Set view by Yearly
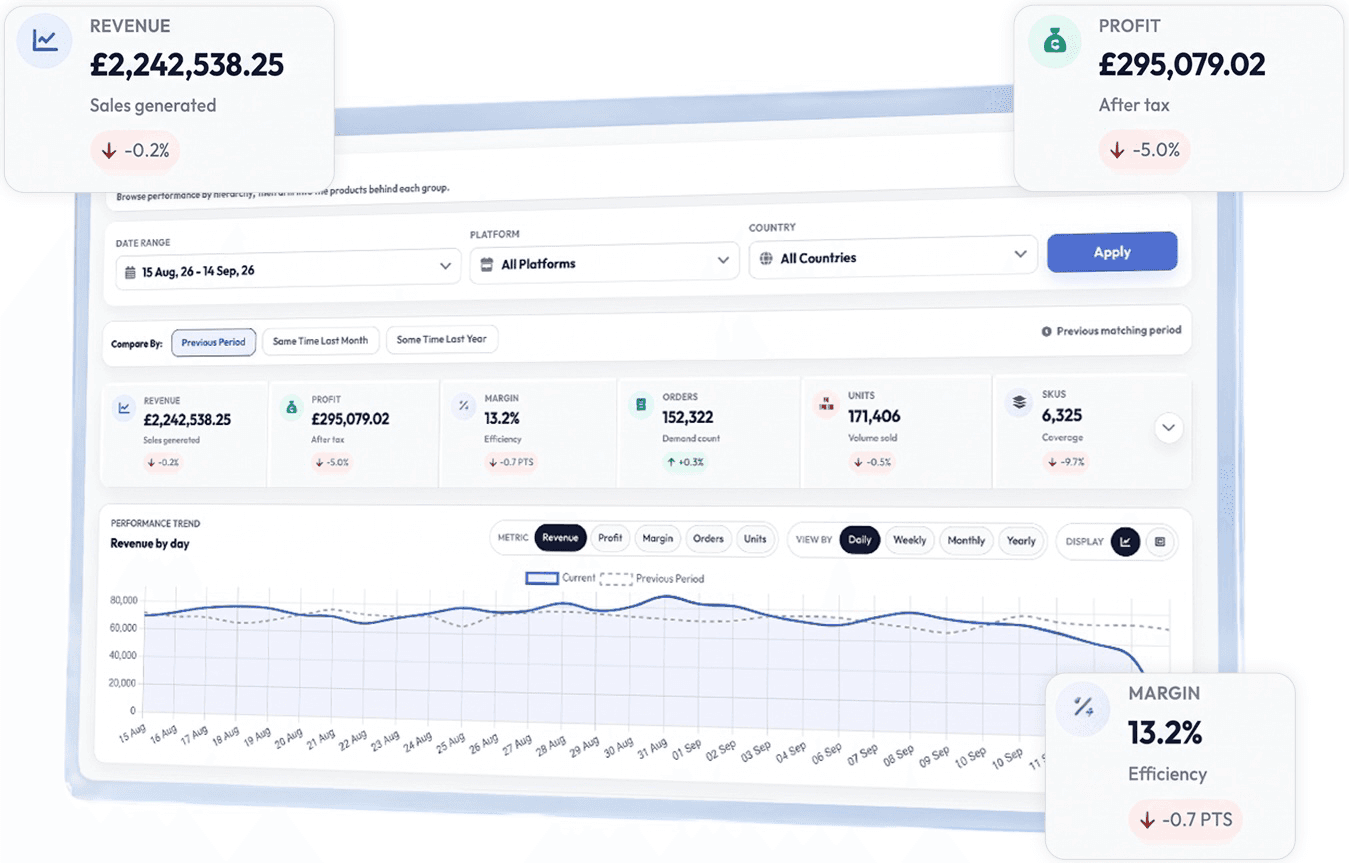 [1021, 541]
